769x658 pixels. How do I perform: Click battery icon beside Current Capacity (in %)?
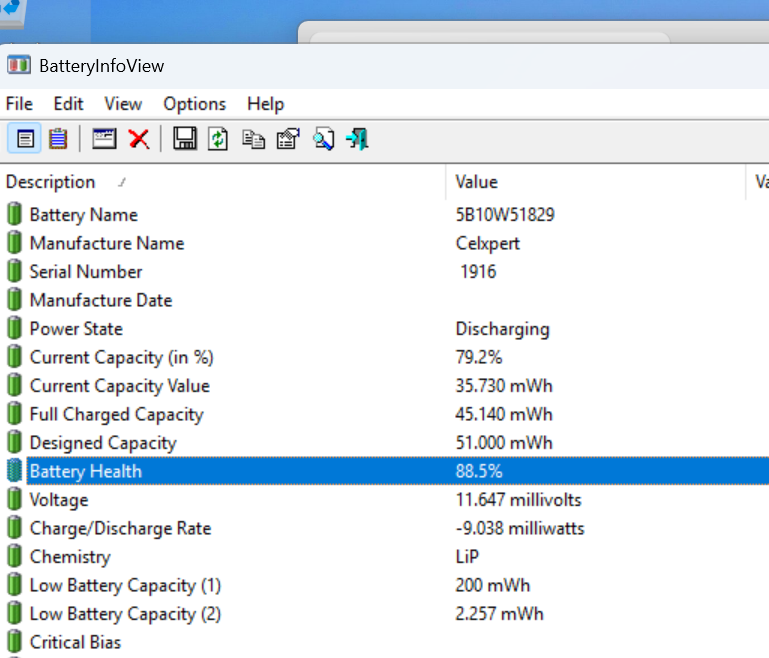click(x=15, y=356)
